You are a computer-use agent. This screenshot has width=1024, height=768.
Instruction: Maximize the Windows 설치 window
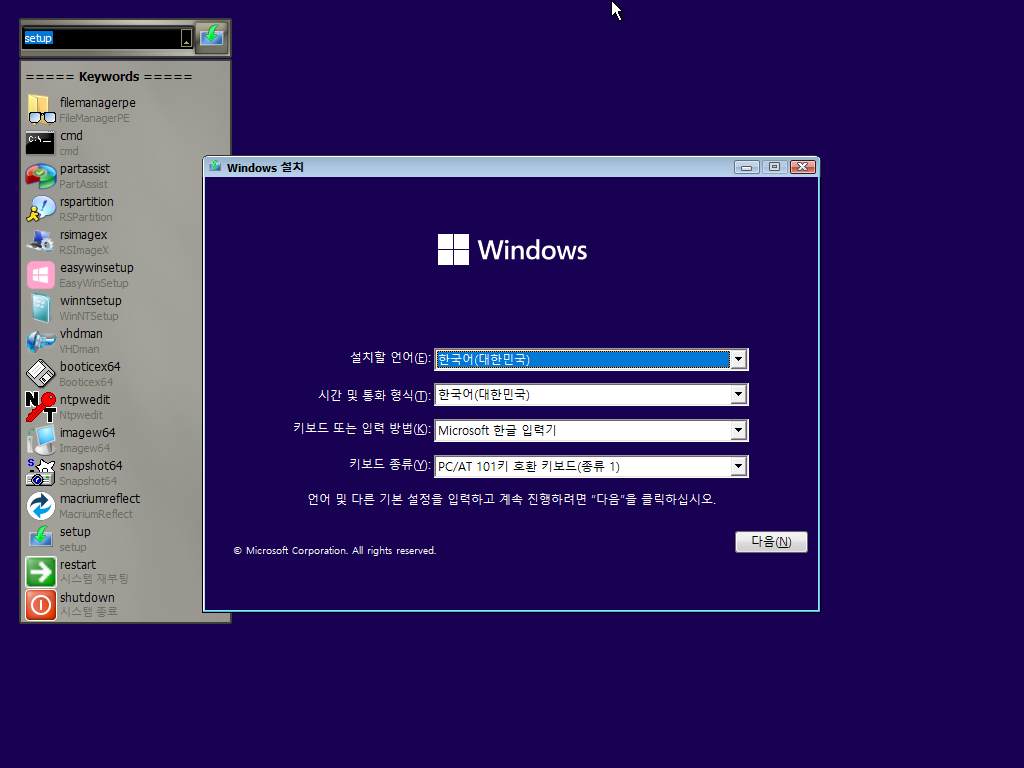coord(775,167)
